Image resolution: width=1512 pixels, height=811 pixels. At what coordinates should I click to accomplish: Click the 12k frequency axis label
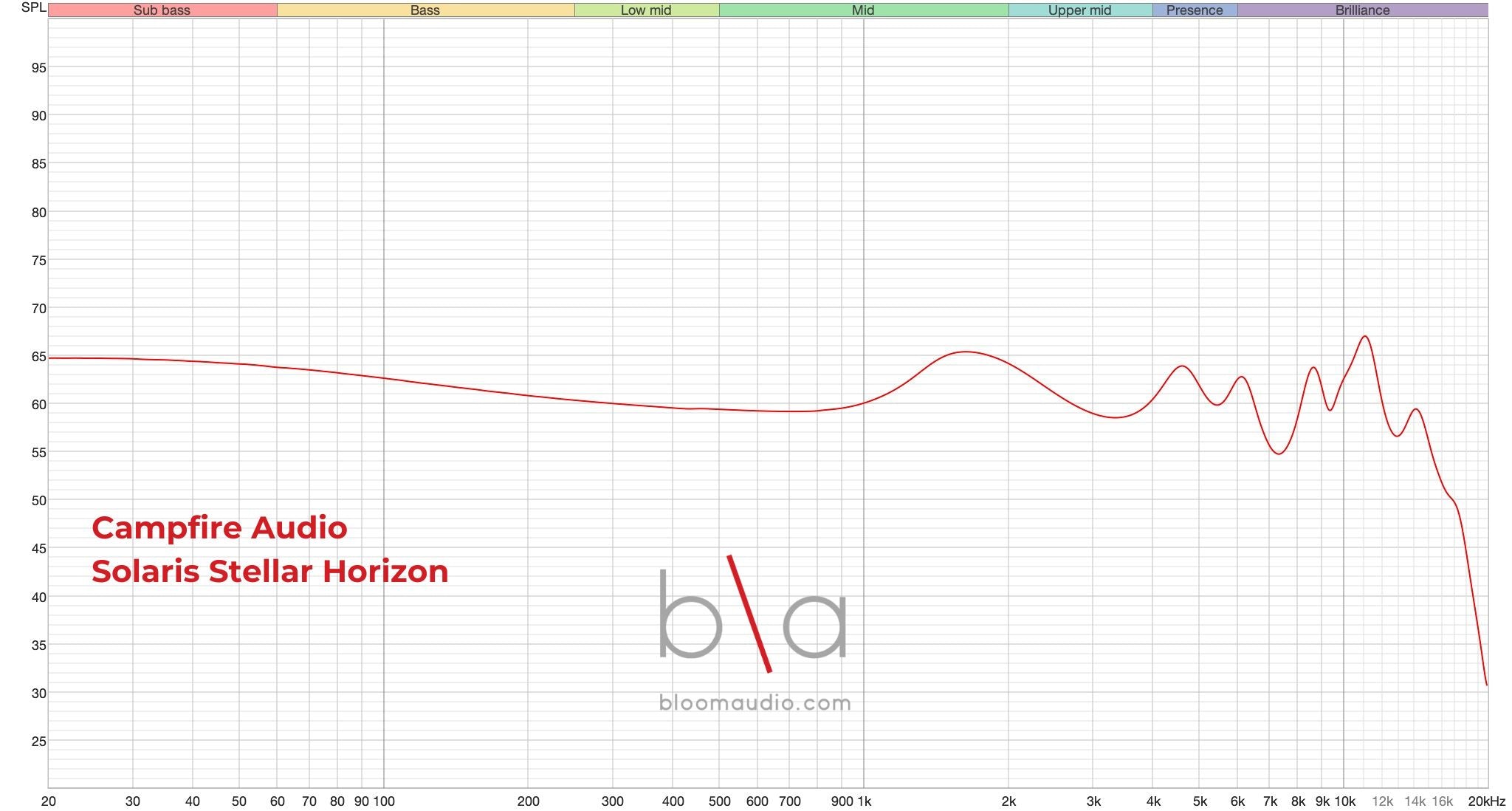pyautogui.click(x=1382, y=801)
